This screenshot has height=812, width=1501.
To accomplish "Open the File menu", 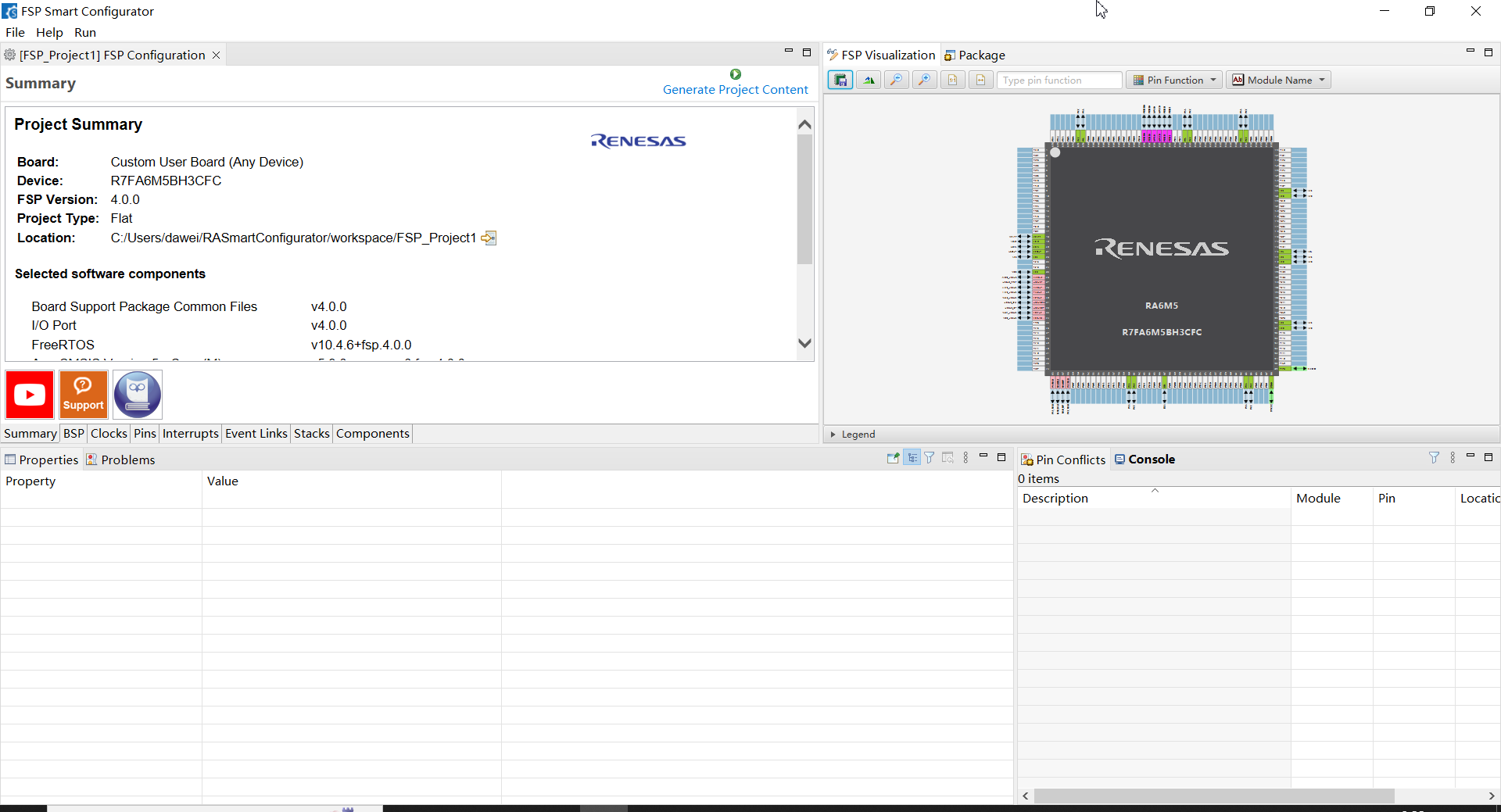I will (15, 32).
